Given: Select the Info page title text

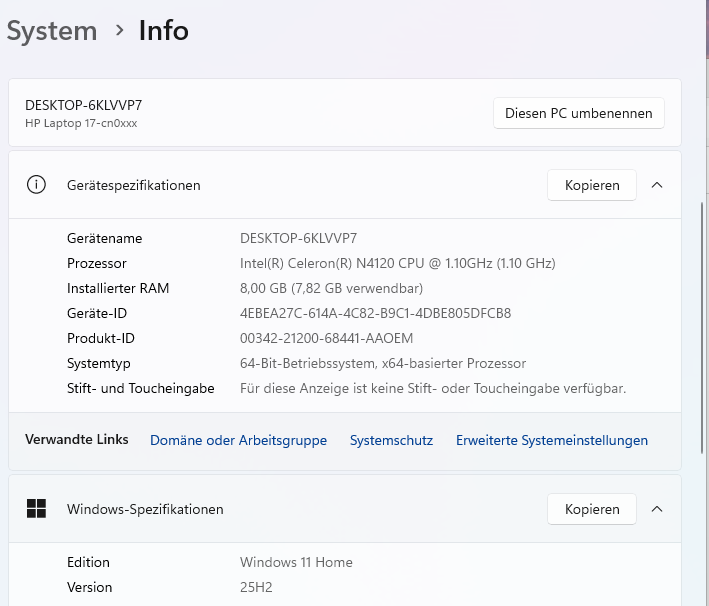Looking at the screenshot, I should click(x=164, y=31).
